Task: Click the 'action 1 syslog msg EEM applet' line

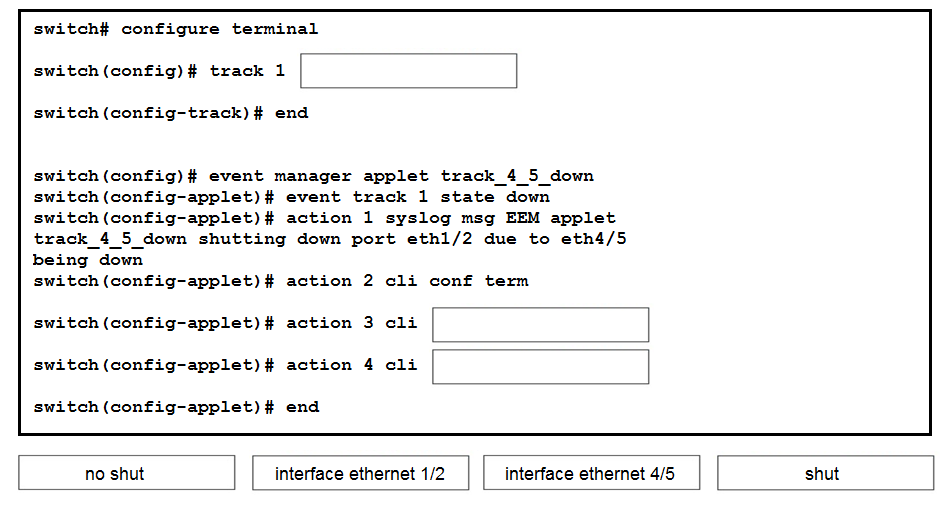Action: (x=324, y=218)
